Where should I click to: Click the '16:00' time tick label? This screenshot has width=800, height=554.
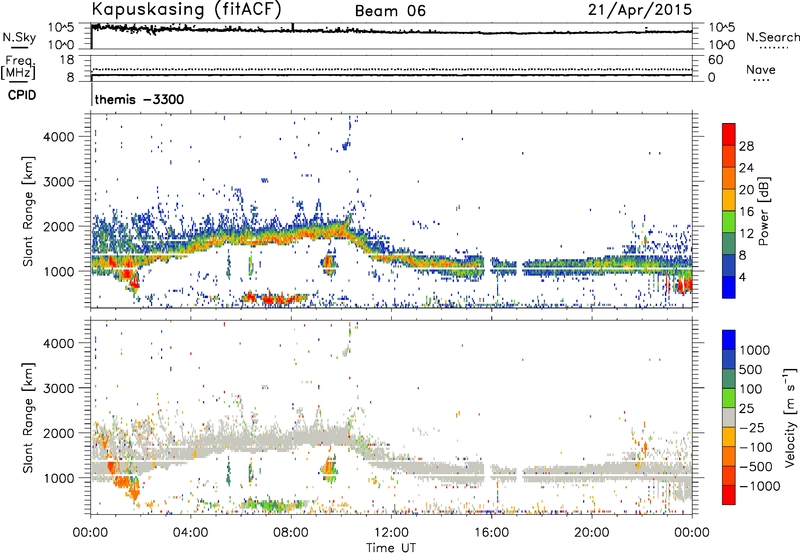pyautogui.click(x=491, y=533)
